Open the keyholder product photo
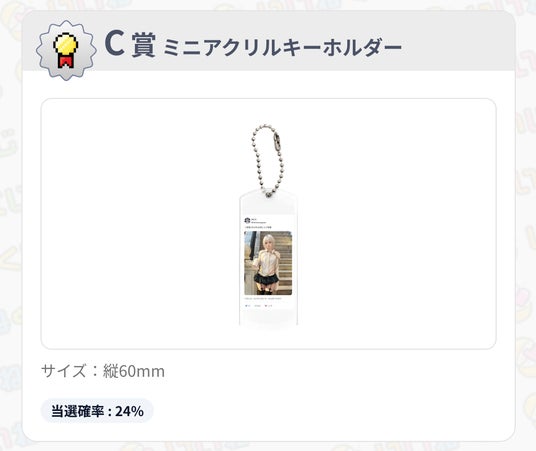Viewport: 536px width, 451px height. coord(268,224)
